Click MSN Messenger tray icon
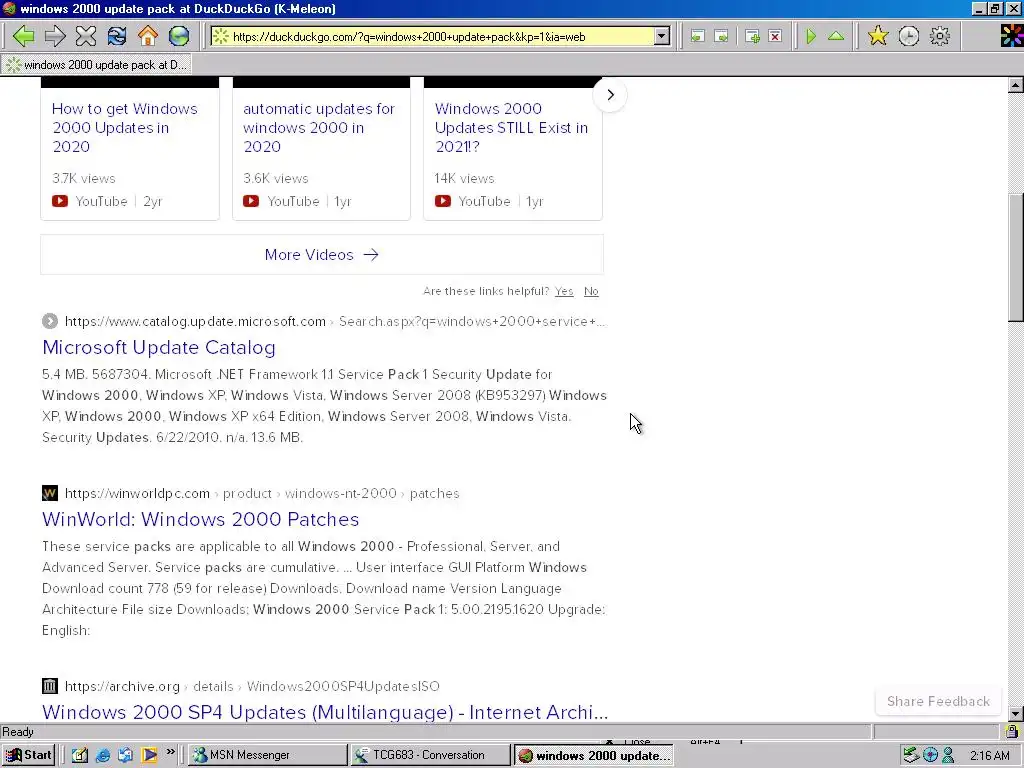Viewport: 1024px width, 768px height. click(x=949, y=756)
